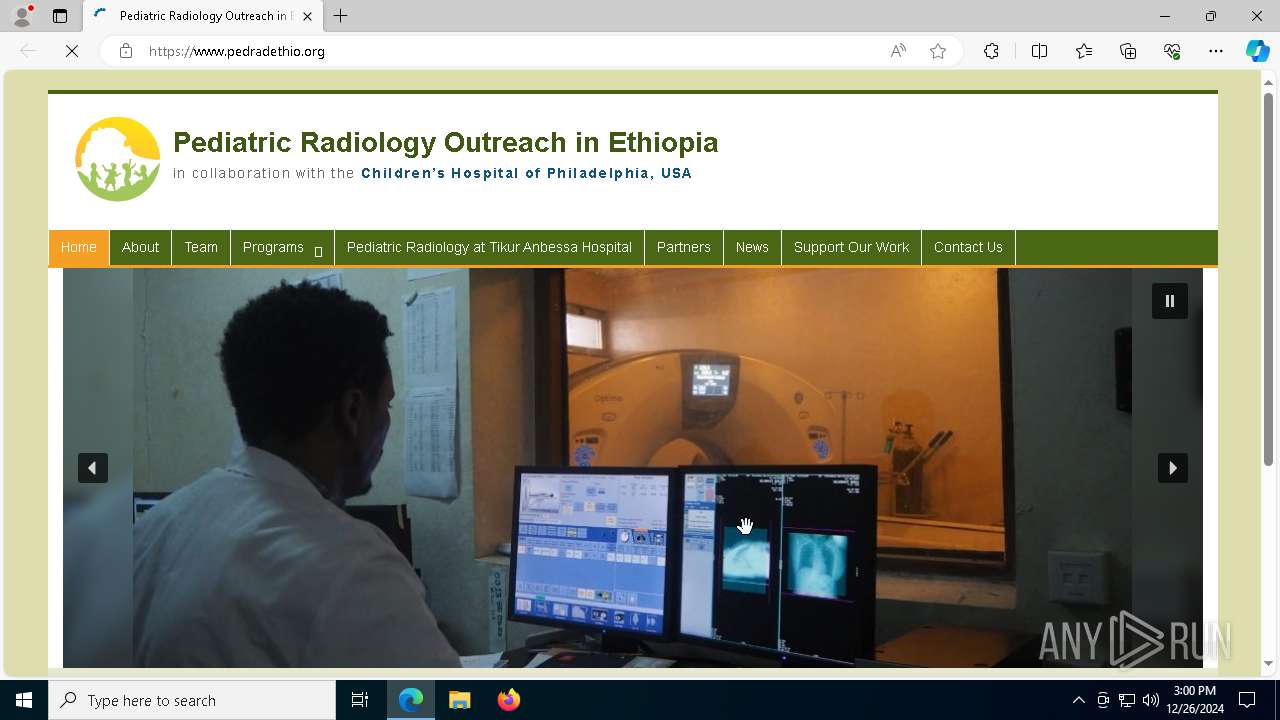Open a new browser tab
The image size is (1280, 720).
(x=341, y=16)
